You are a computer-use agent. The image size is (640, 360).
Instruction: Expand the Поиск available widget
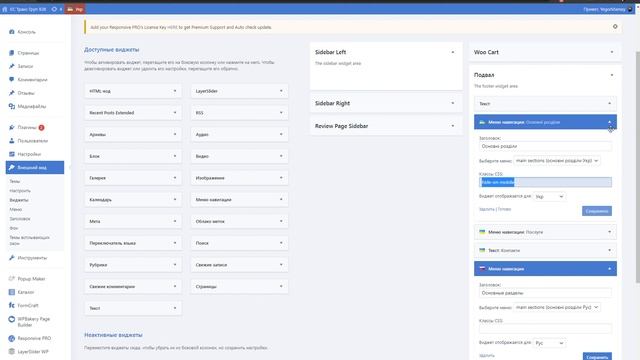(x=281, y=243)
